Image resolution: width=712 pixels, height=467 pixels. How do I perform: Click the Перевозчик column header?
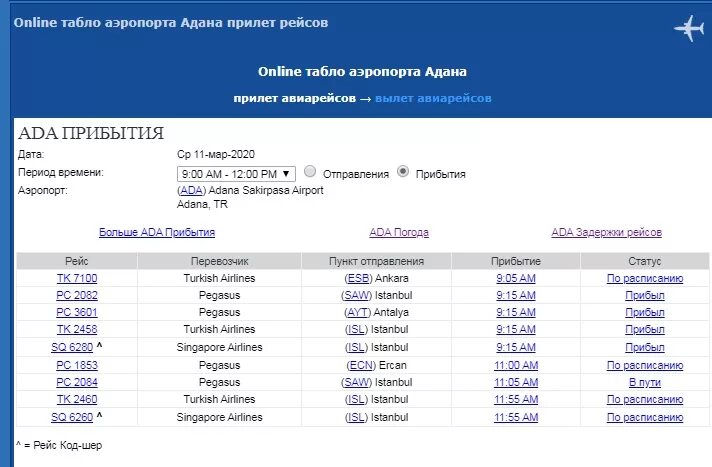point(219,261)
